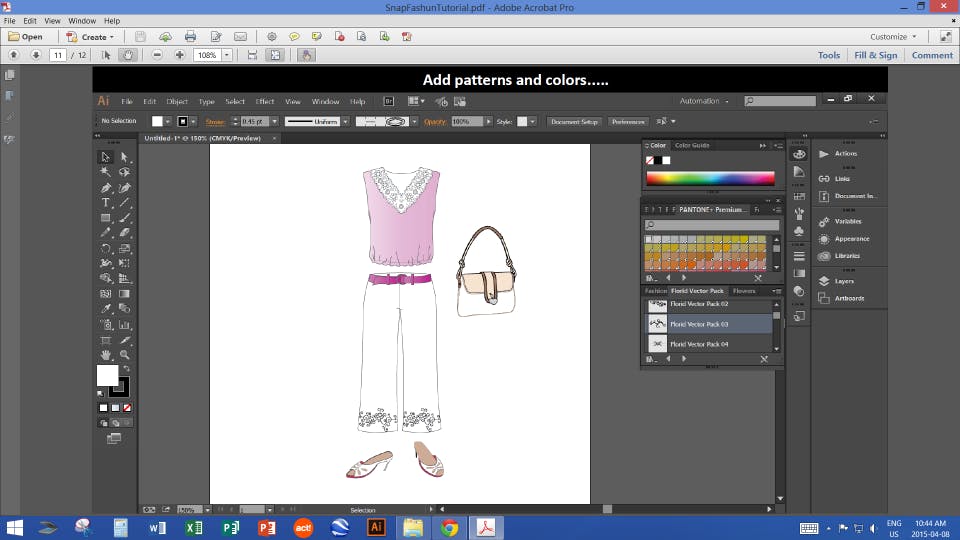
Task: Toggle the Acrobat hand pan tool
Action: (127, 55)
